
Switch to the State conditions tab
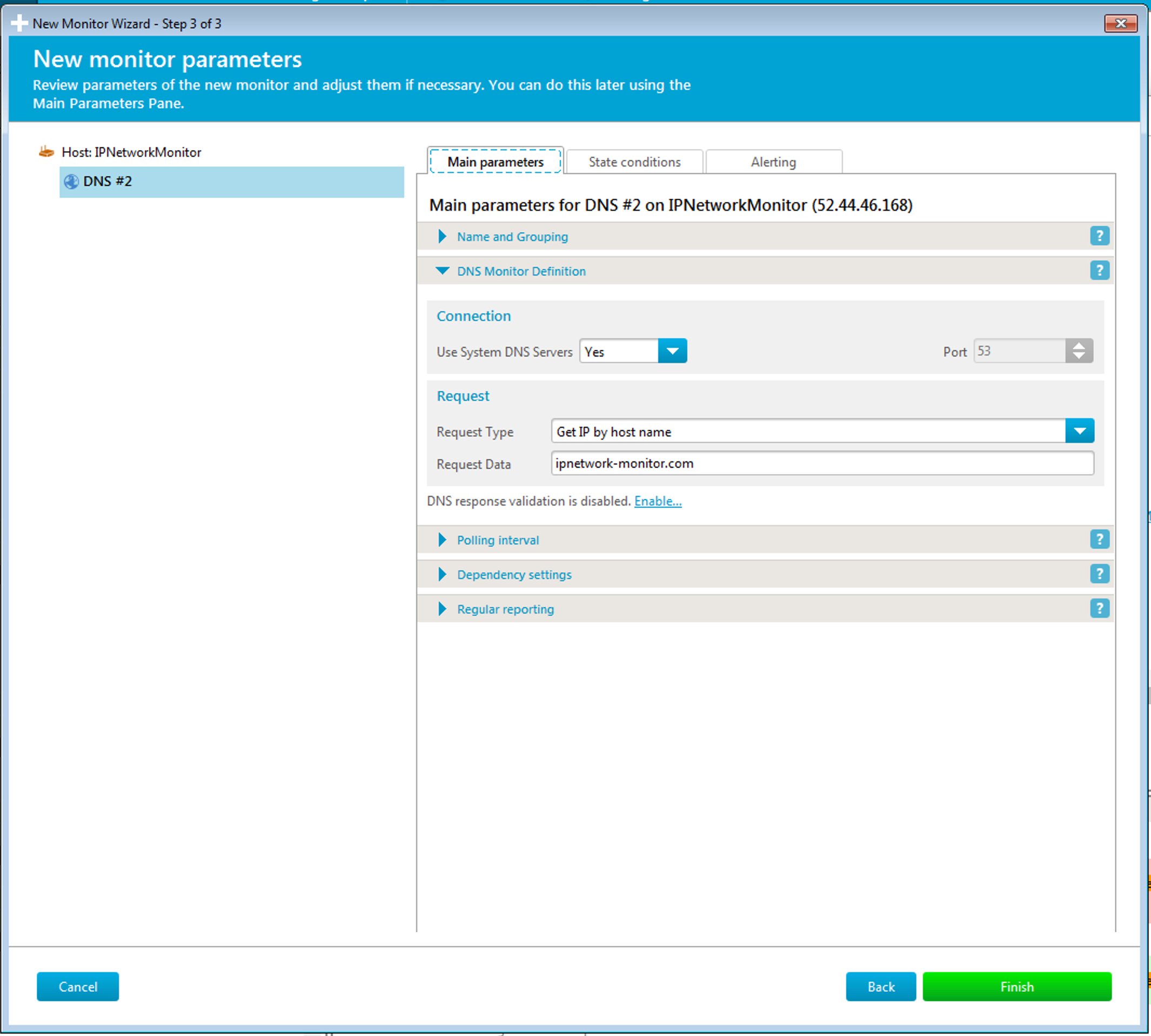click(x=634, y=162)
